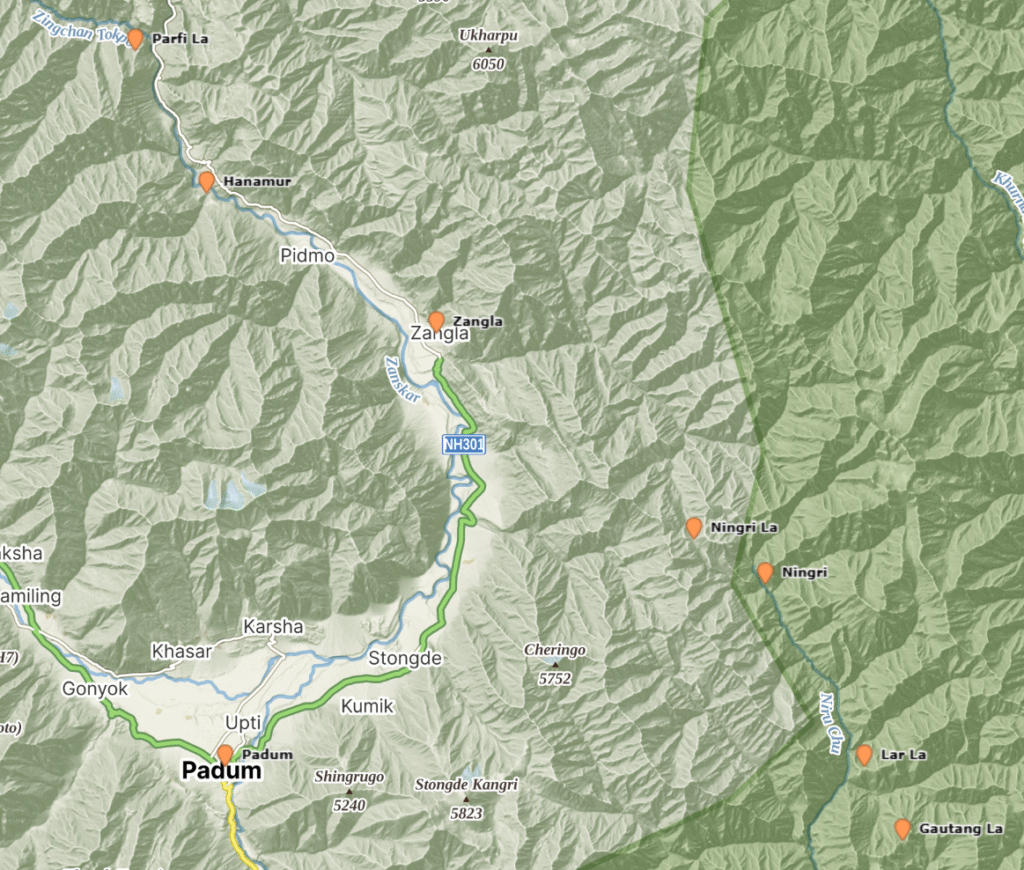Click the Ukharpu peak triangle marker
Image resolution: width=1024 pixels, height=870 pixels.
click(x=488, y=50)
